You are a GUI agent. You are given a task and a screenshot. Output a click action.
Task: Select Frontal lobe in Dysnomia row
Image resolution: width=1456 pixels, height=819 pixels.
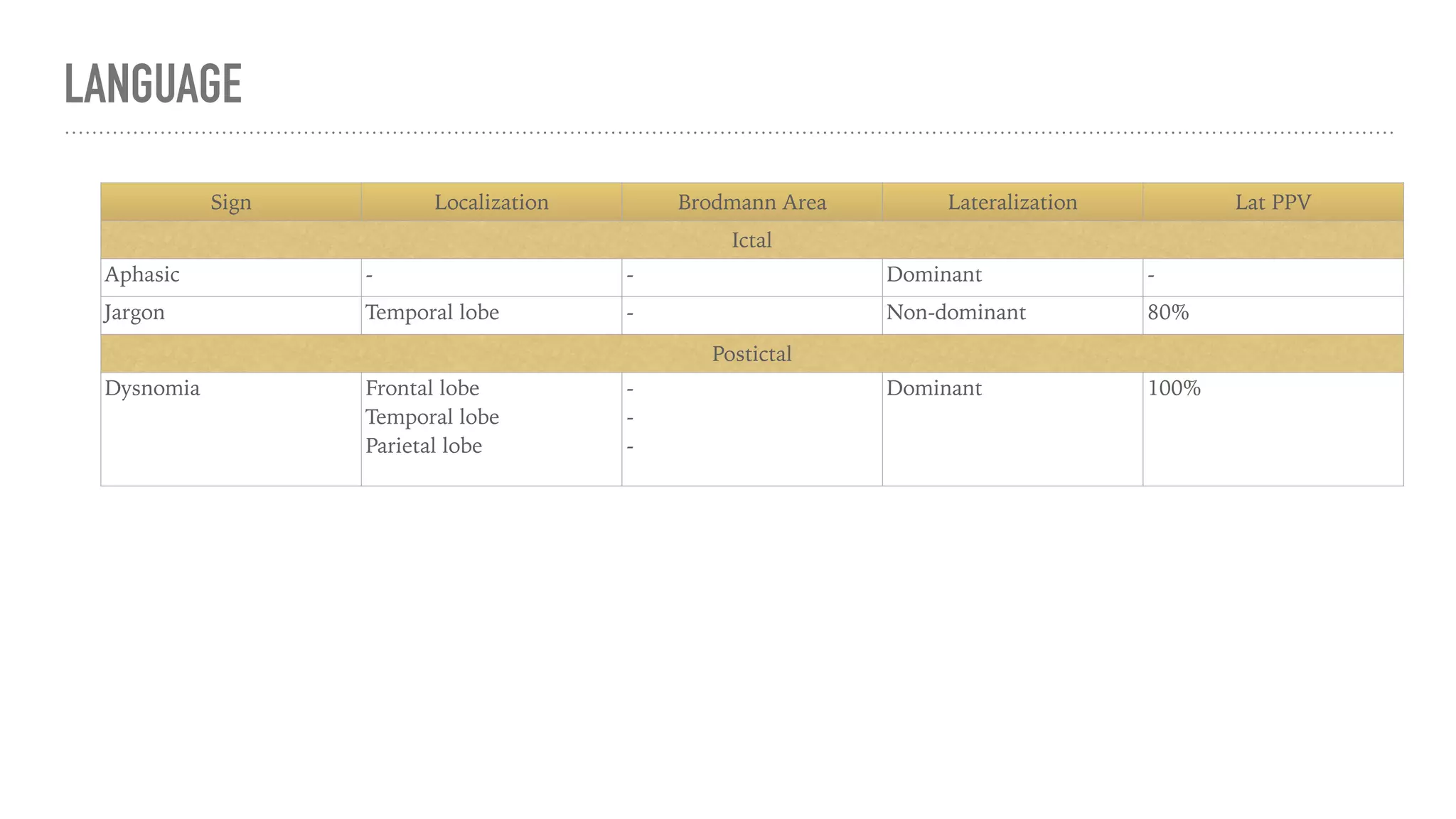pyautogui.click(x=422, y=389)
